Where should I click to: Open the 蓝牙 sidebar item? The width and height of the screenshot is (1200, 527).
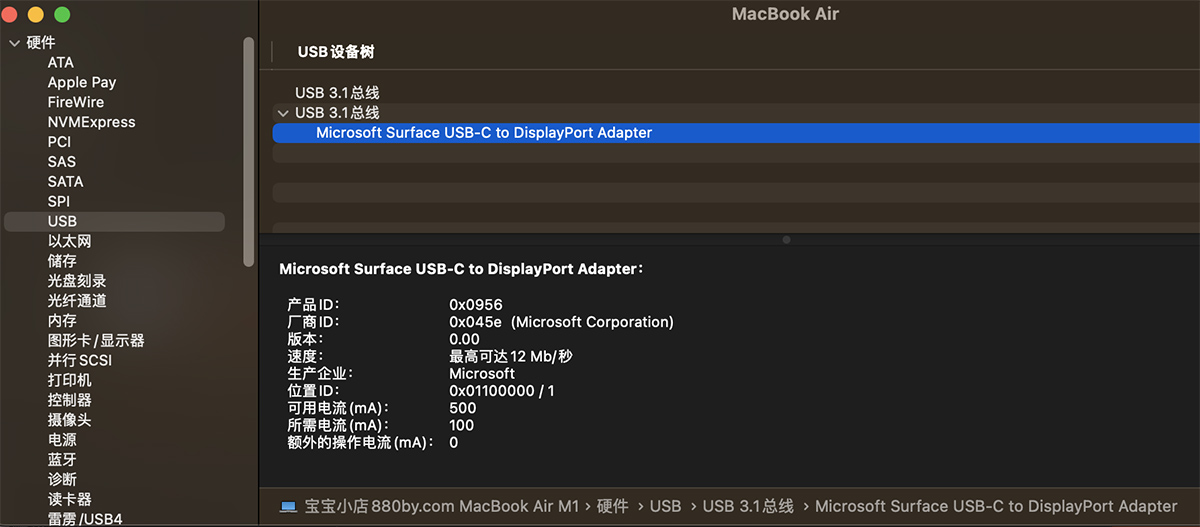point(62,459)
